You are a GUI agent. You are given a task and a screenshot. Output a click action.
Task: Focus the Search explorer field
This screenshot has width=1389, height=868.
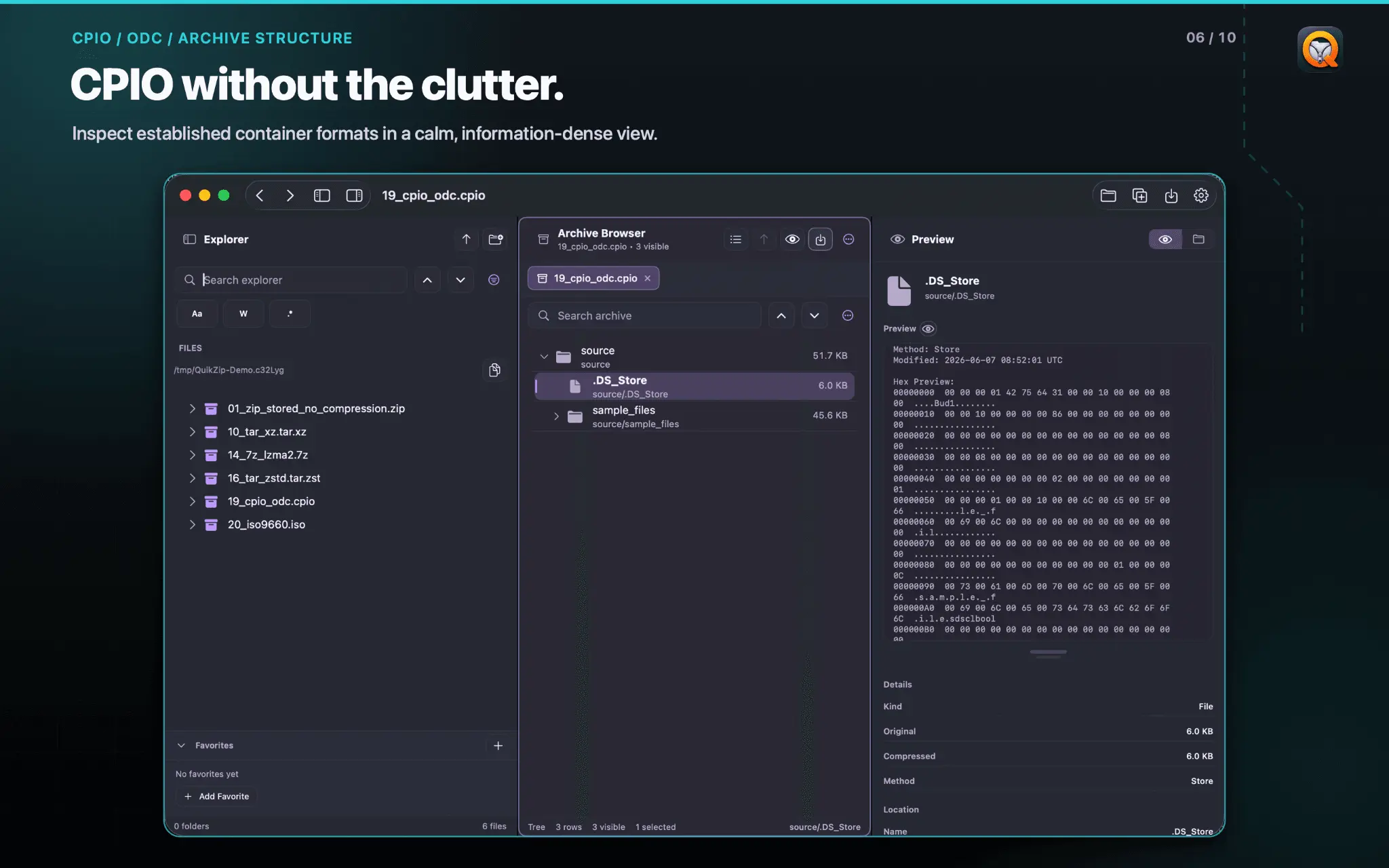click(292, 279)
